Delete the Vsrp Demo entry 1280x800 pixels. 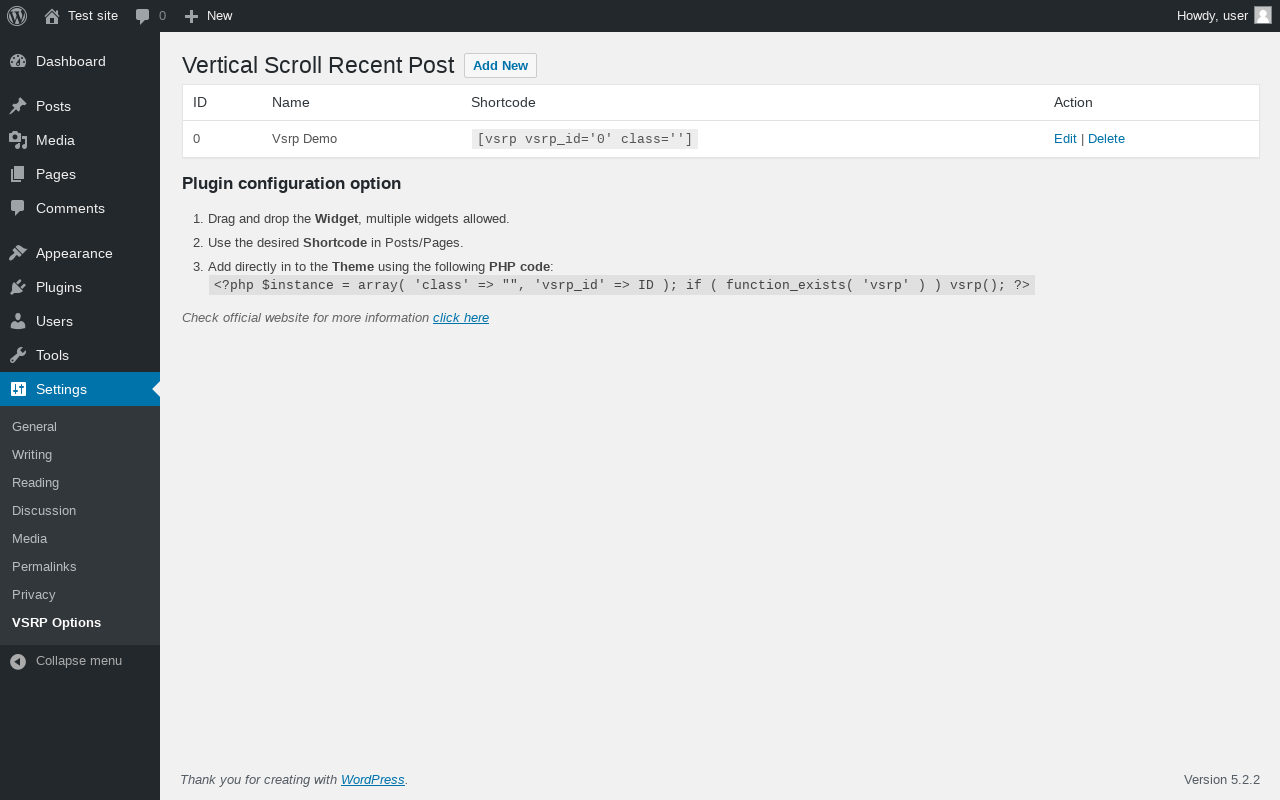(1106, 139)
